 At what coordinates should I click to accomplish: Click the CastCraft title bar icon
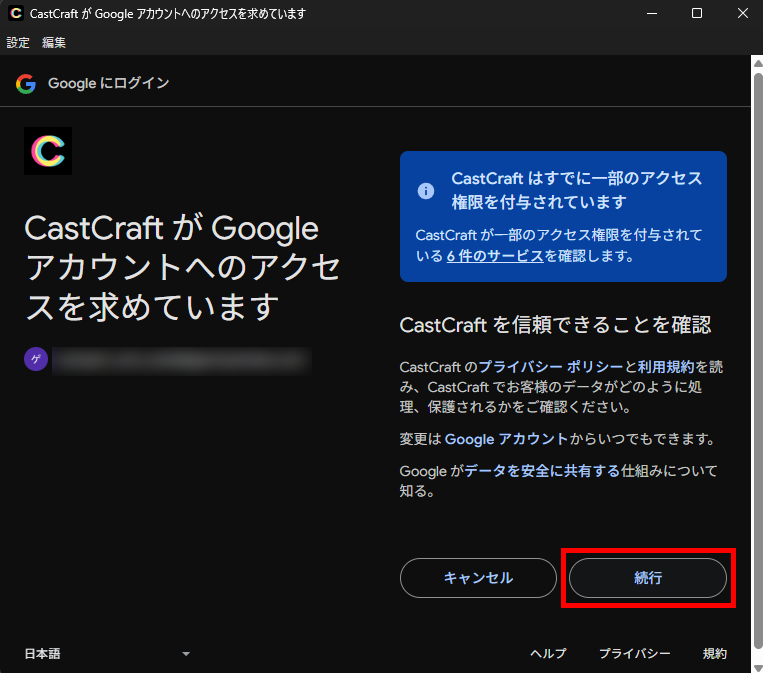16,13
